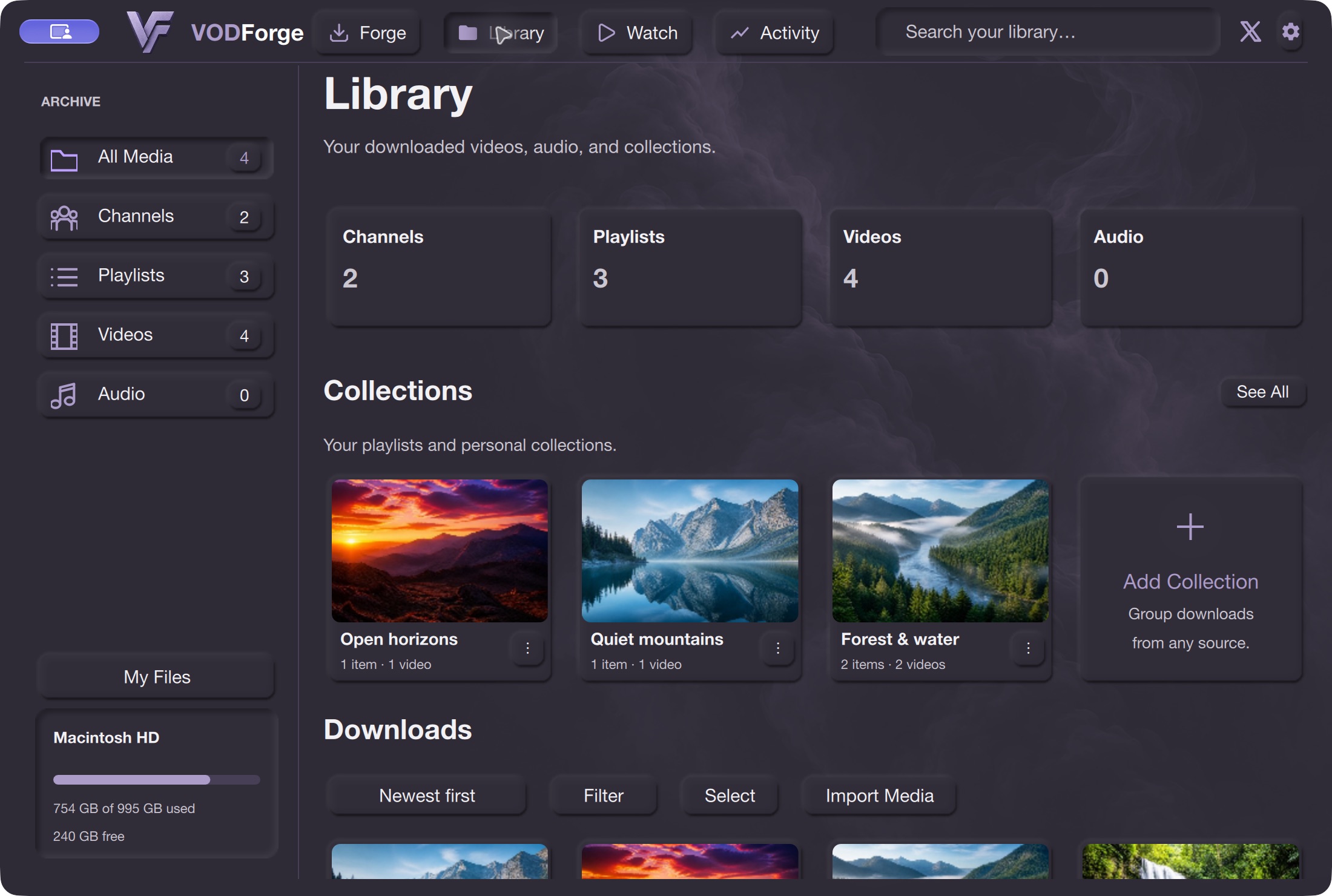Click the Macintosh HD storage usage bar
The height and width of the screenshot is (896, 1332).
pyautogui.click(x=157, y=780)
